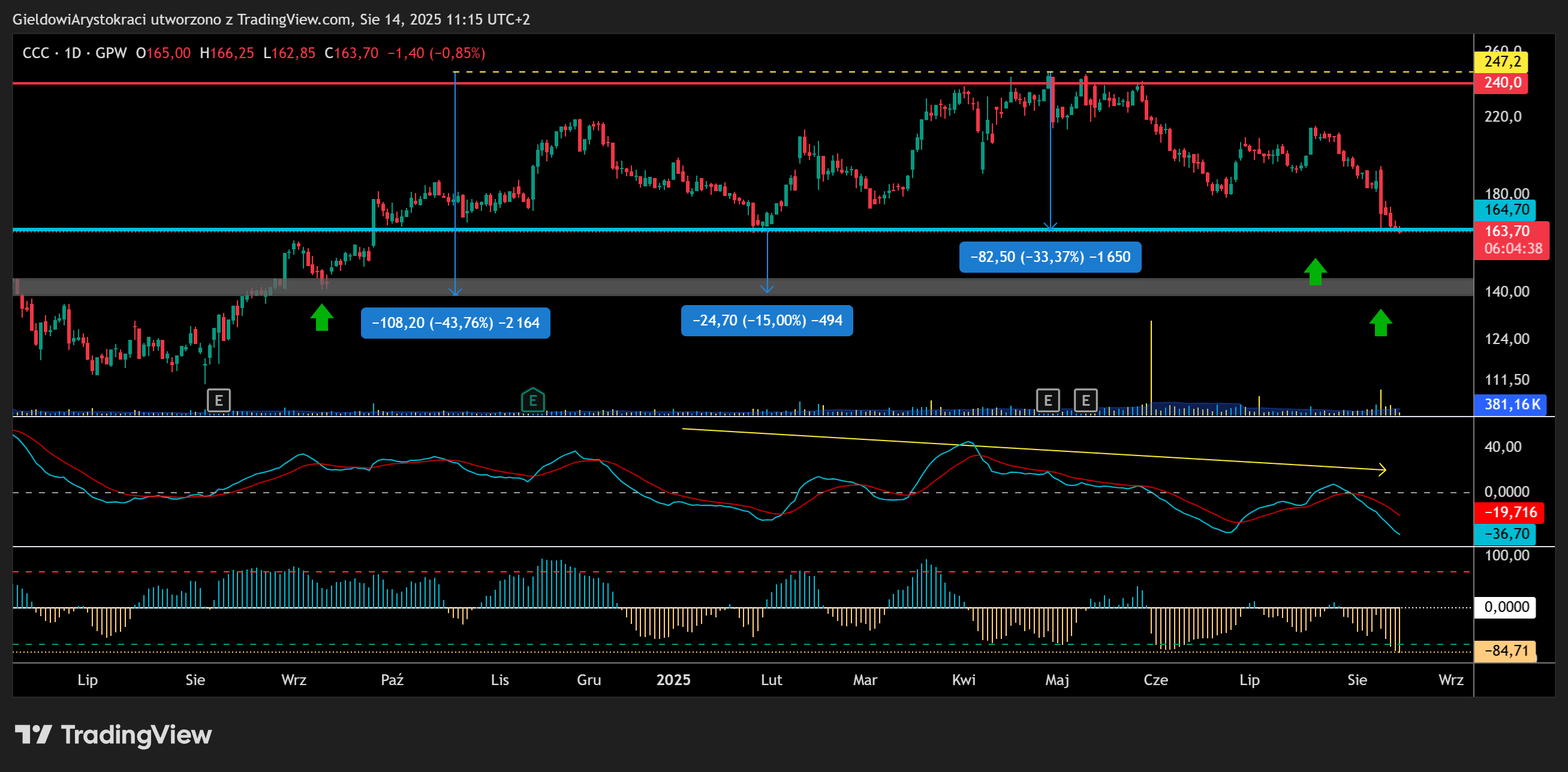Click the −1,40 (−0,85%) change value

437,53
